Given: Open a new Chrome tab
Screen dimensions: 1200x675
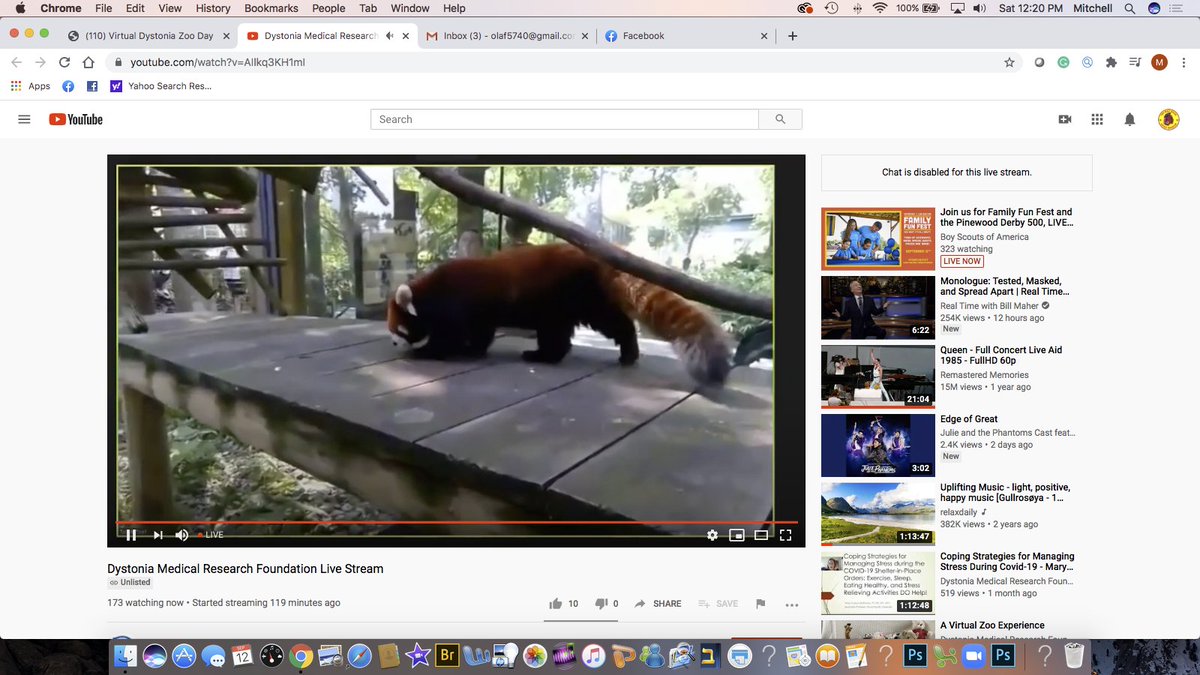Looking at the screenshot, I should pyautogui.click(x=793, y=36).
